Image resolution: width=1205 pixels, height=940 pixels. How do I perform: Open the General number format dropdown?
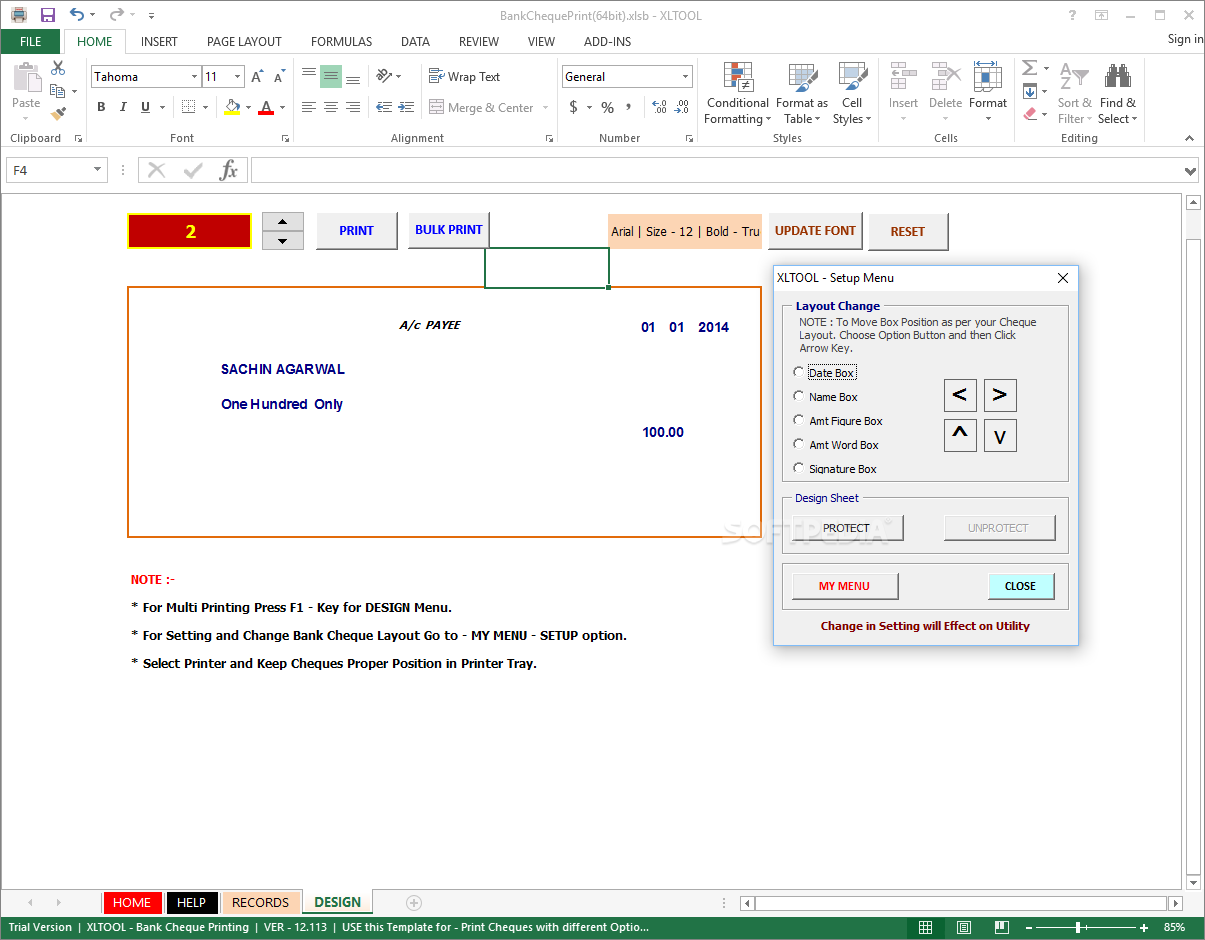pyautogui.click(x=686, y=77)
